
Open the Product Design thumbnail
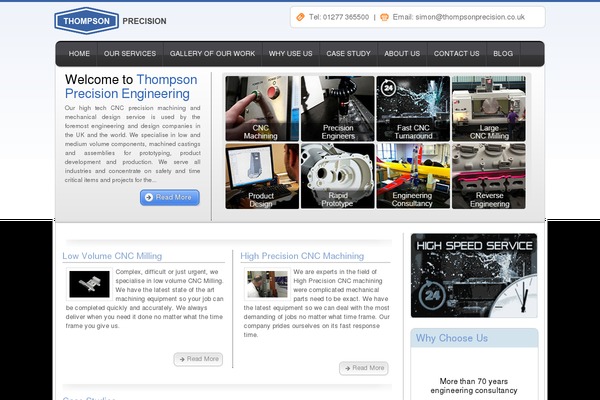(262, 176)
